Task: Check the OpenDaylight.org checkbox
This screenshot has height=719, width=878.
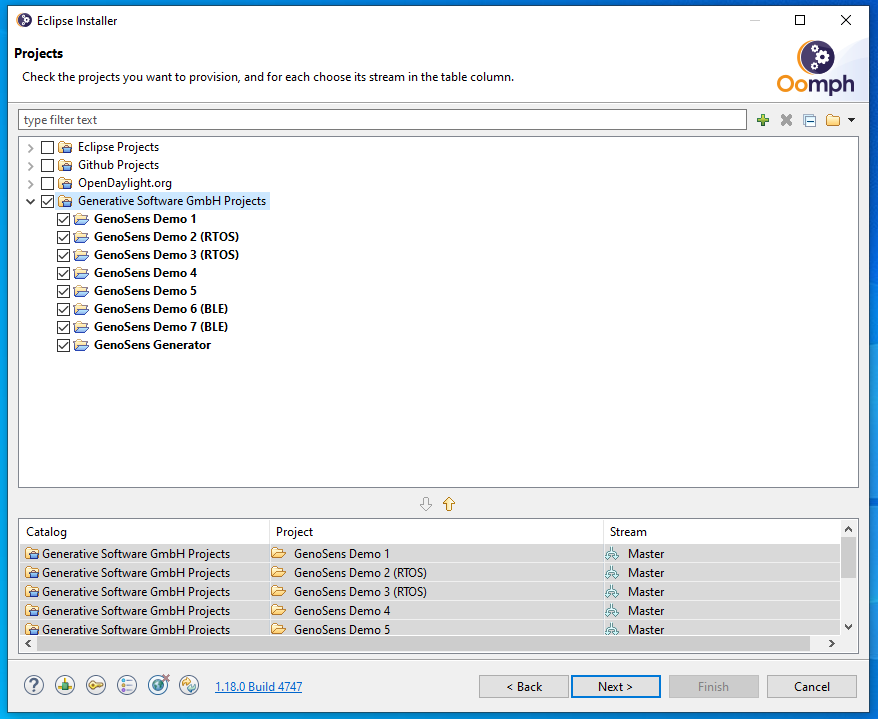Action: pos(48,183)
